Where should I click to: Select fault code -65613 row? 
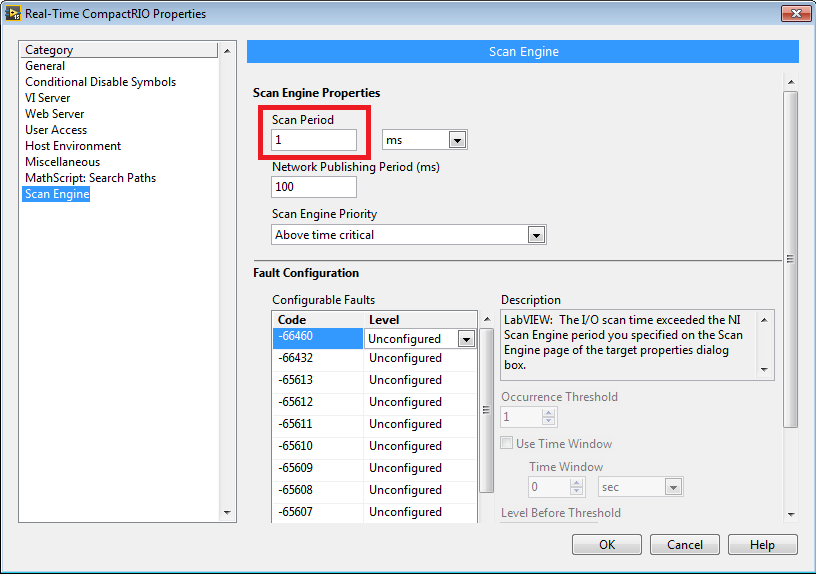(317, 380)
